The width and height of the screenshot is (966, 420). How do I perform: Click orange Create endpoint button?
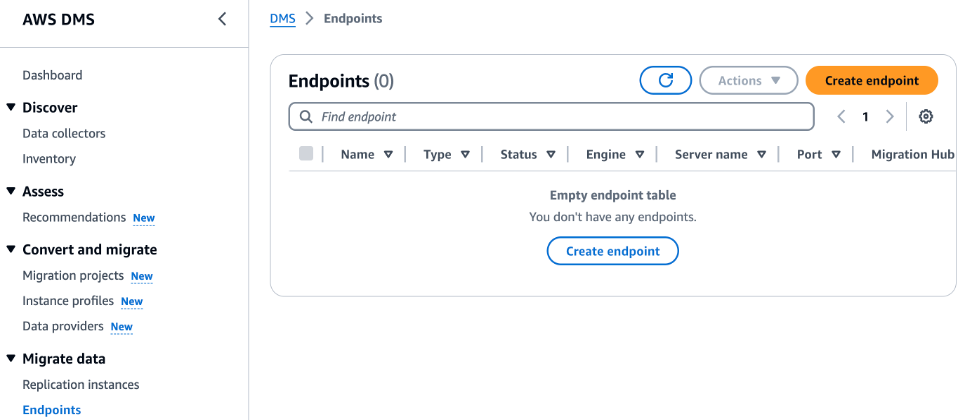(x=871, y=80)
